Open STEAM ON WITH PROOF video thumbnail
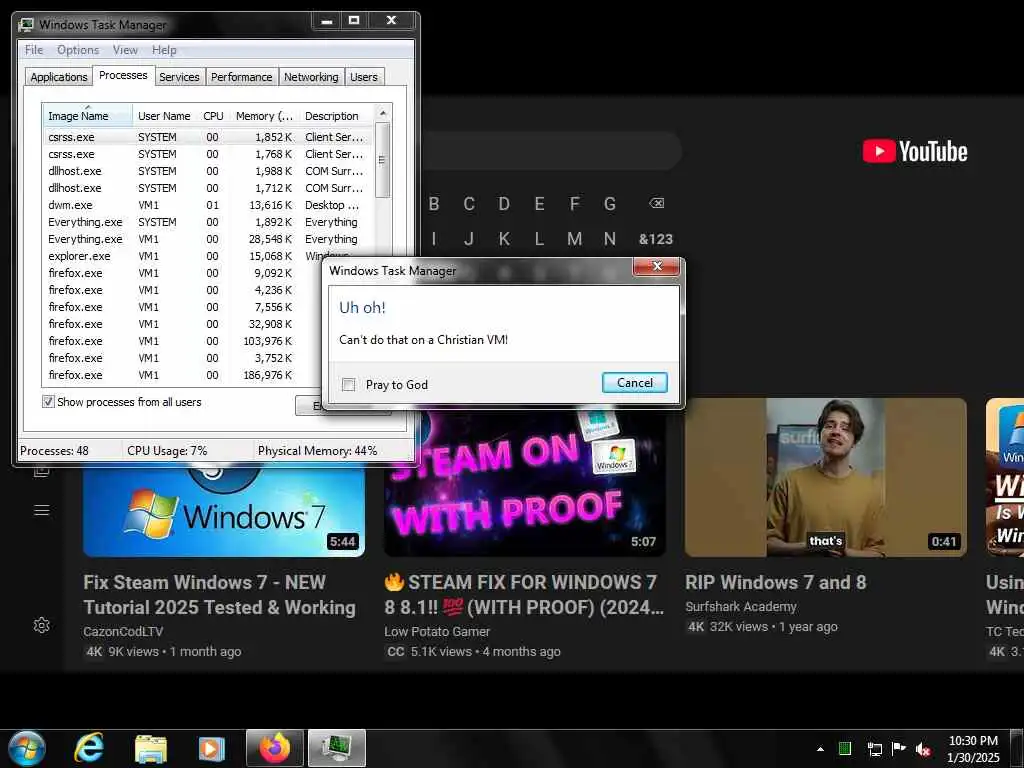Screen dimensions: 1024x768 tap(526, 483)
